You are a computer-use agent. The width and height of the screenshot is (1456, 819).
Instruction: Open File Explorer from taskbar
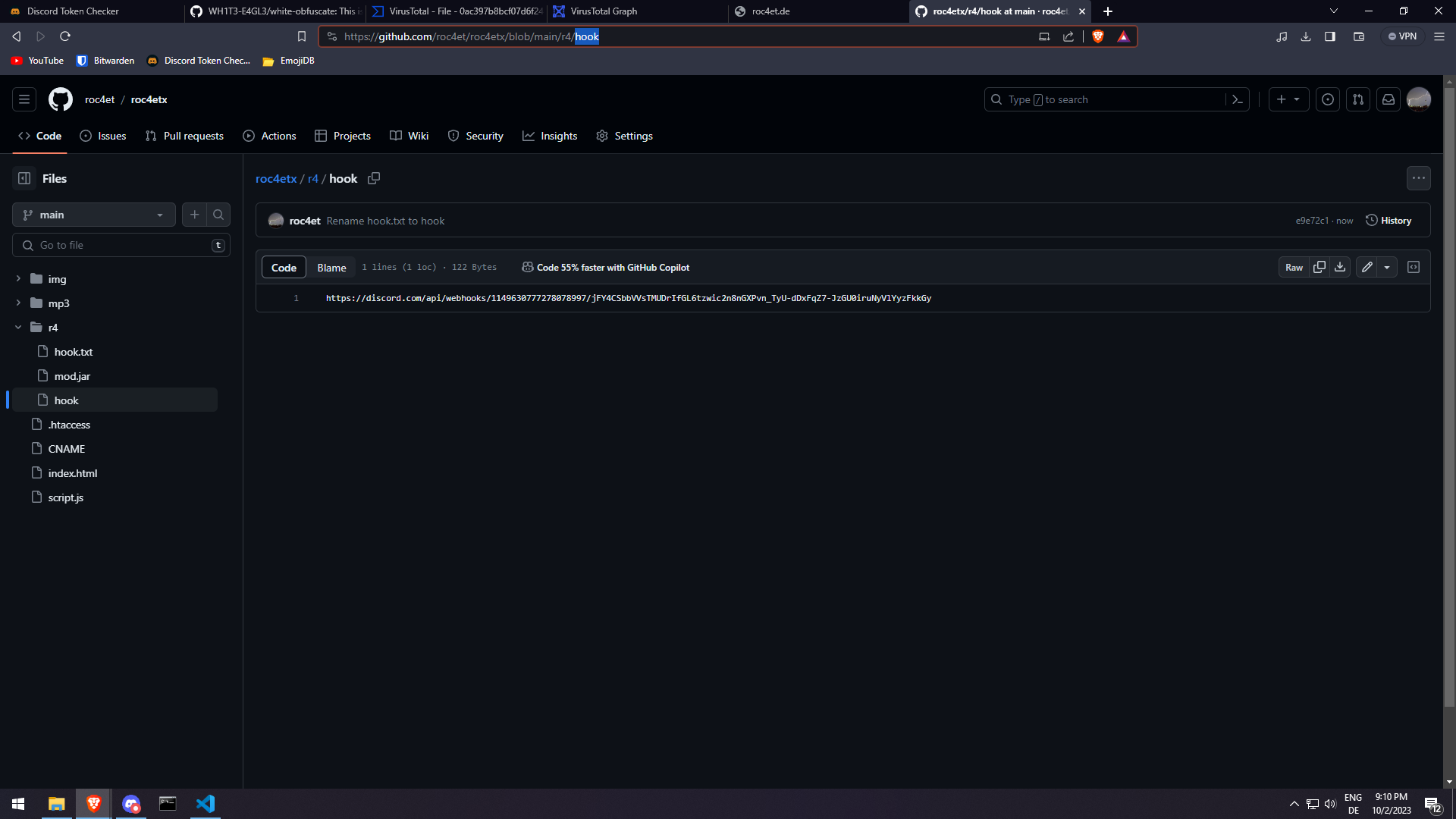(x=57, y=804)
